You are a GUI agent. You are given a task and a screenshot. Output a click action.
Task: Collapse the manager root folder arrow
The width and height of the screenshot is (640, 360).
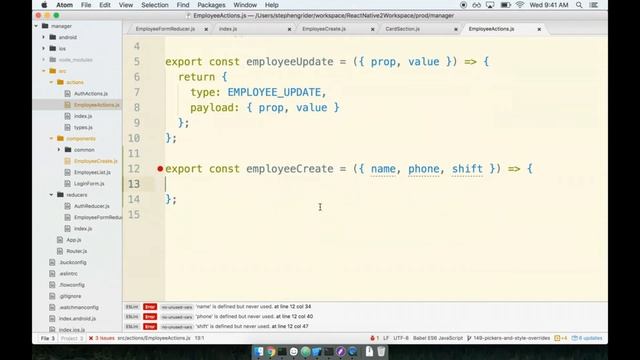[x=36, y=26]
